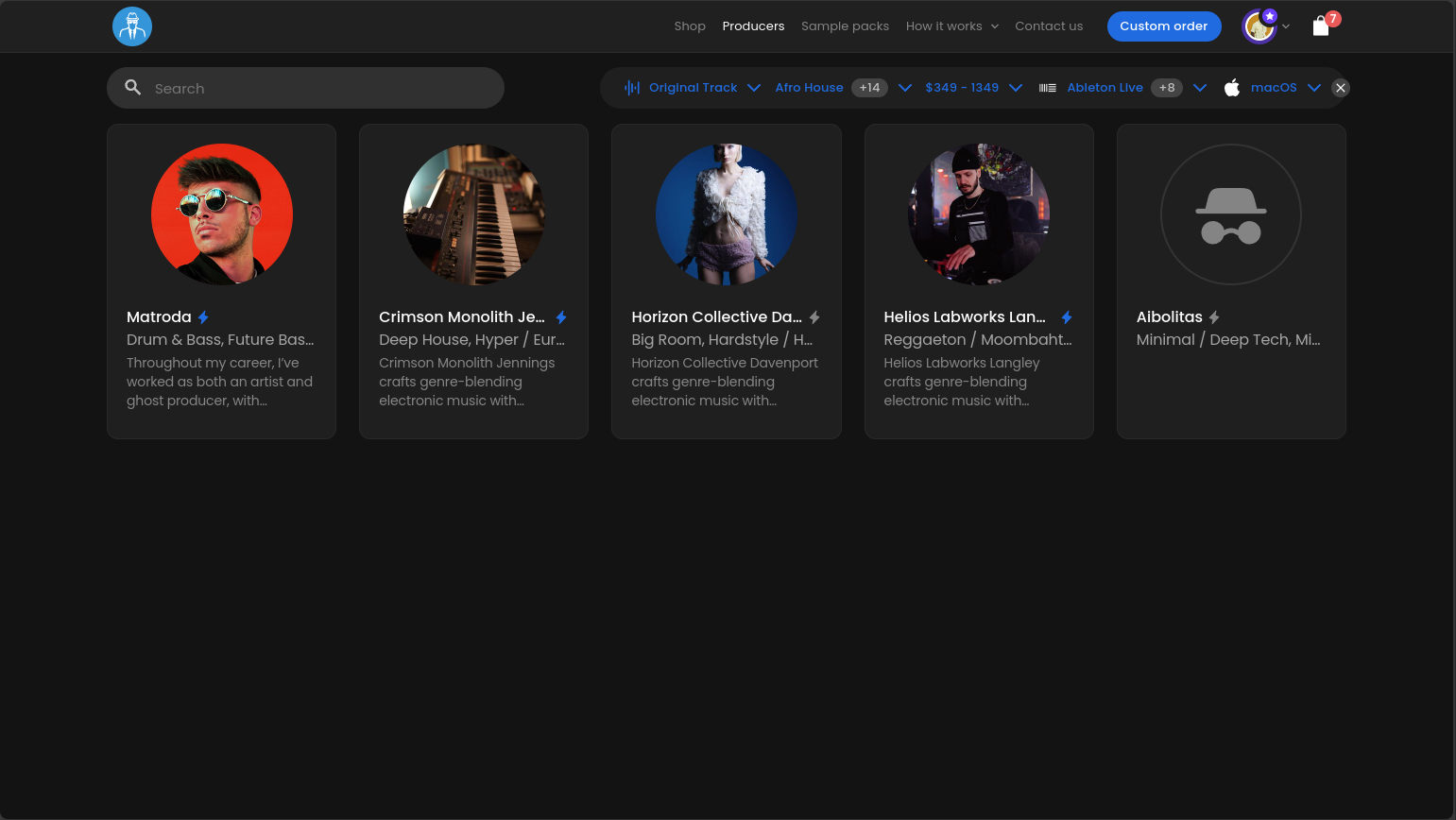
Task: Expand the macOS platform dropdown
Action: pos(1313,88)
